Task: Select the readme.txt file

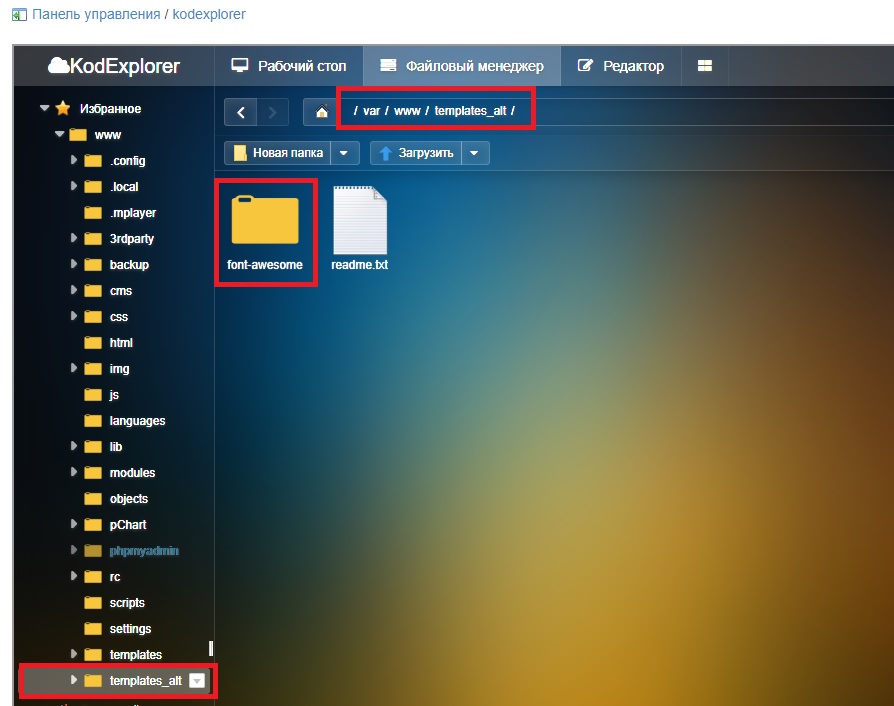Action: 360,228
